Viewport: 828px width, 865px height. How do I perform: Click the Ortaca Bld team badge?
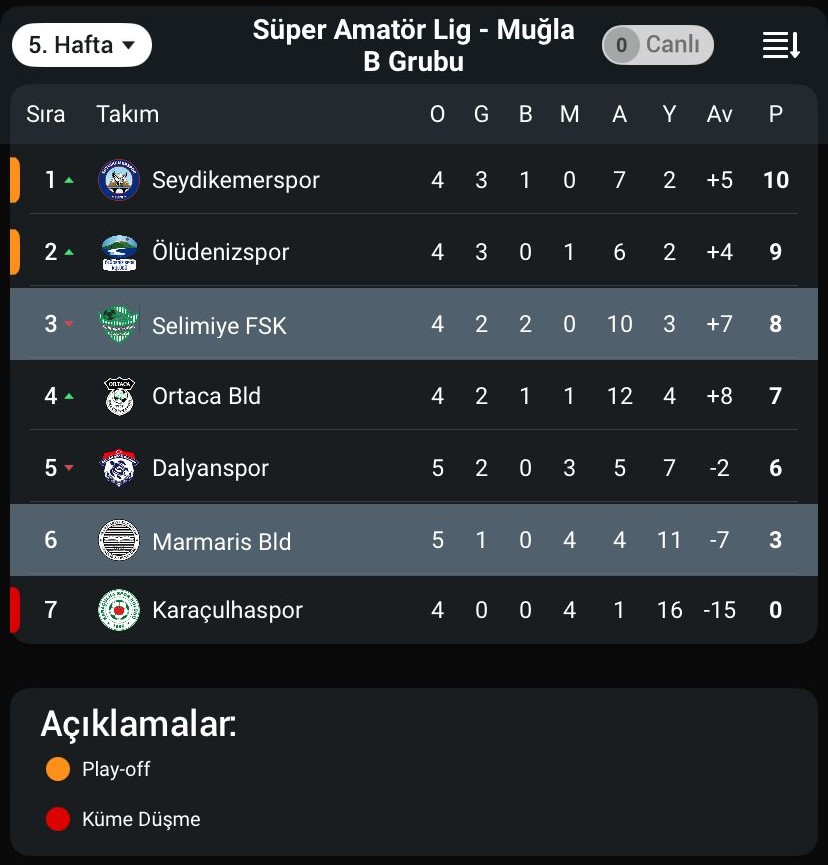pyautogui.click(x=119, y=396)
